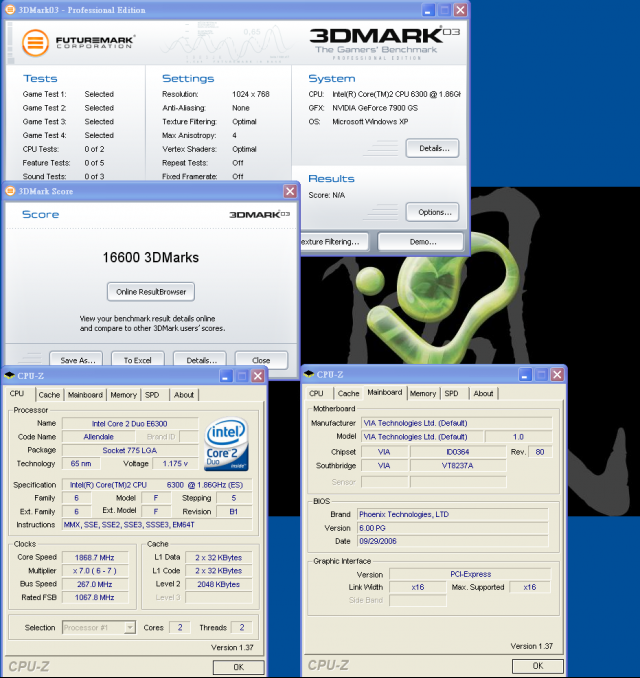The height and width of the screenshot is (678, 640).
Task: Select CPU tab in right CPU-Z window
Action: pos(316,393)
